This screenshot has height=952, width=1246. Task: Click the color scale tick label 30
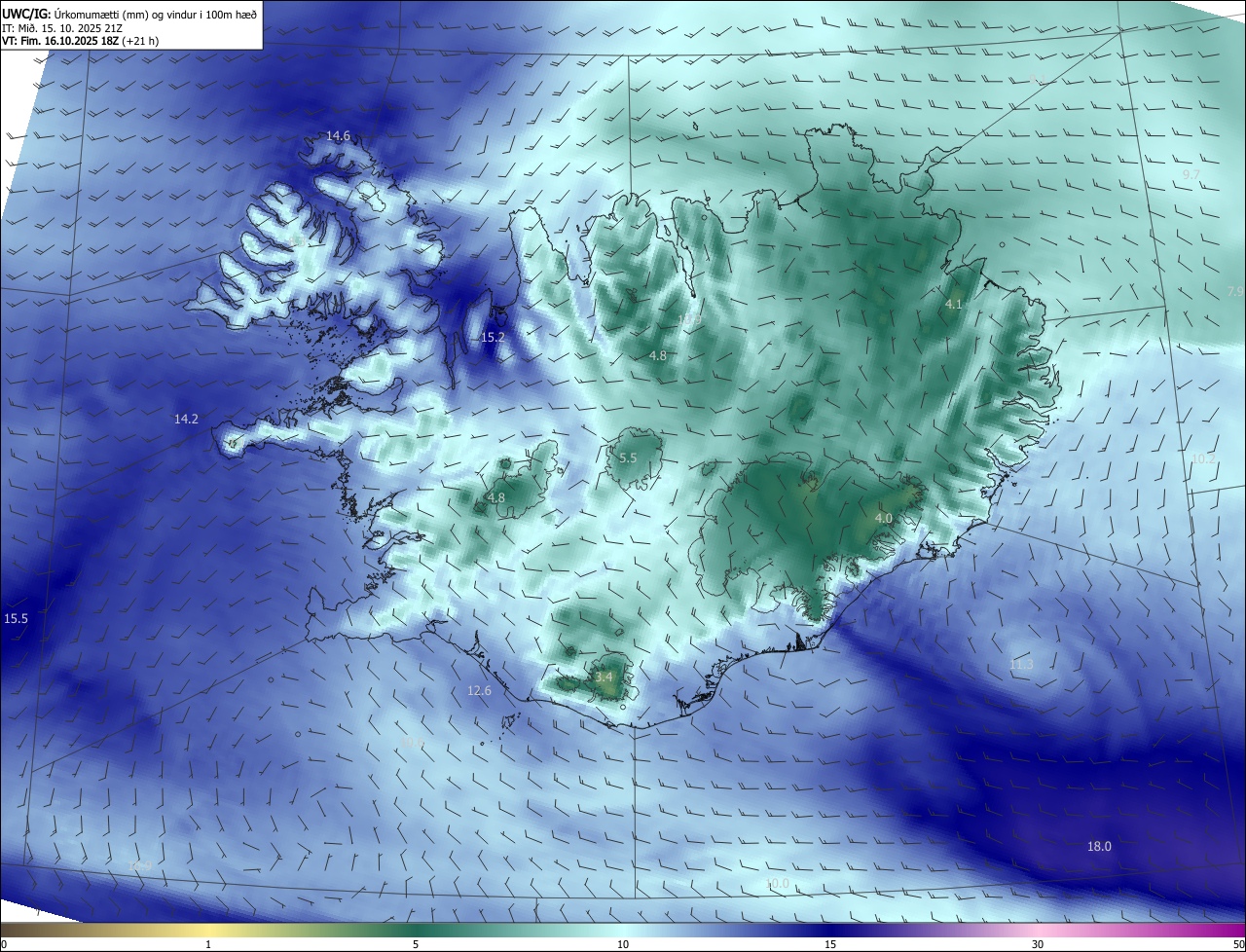coord(1038,944)
